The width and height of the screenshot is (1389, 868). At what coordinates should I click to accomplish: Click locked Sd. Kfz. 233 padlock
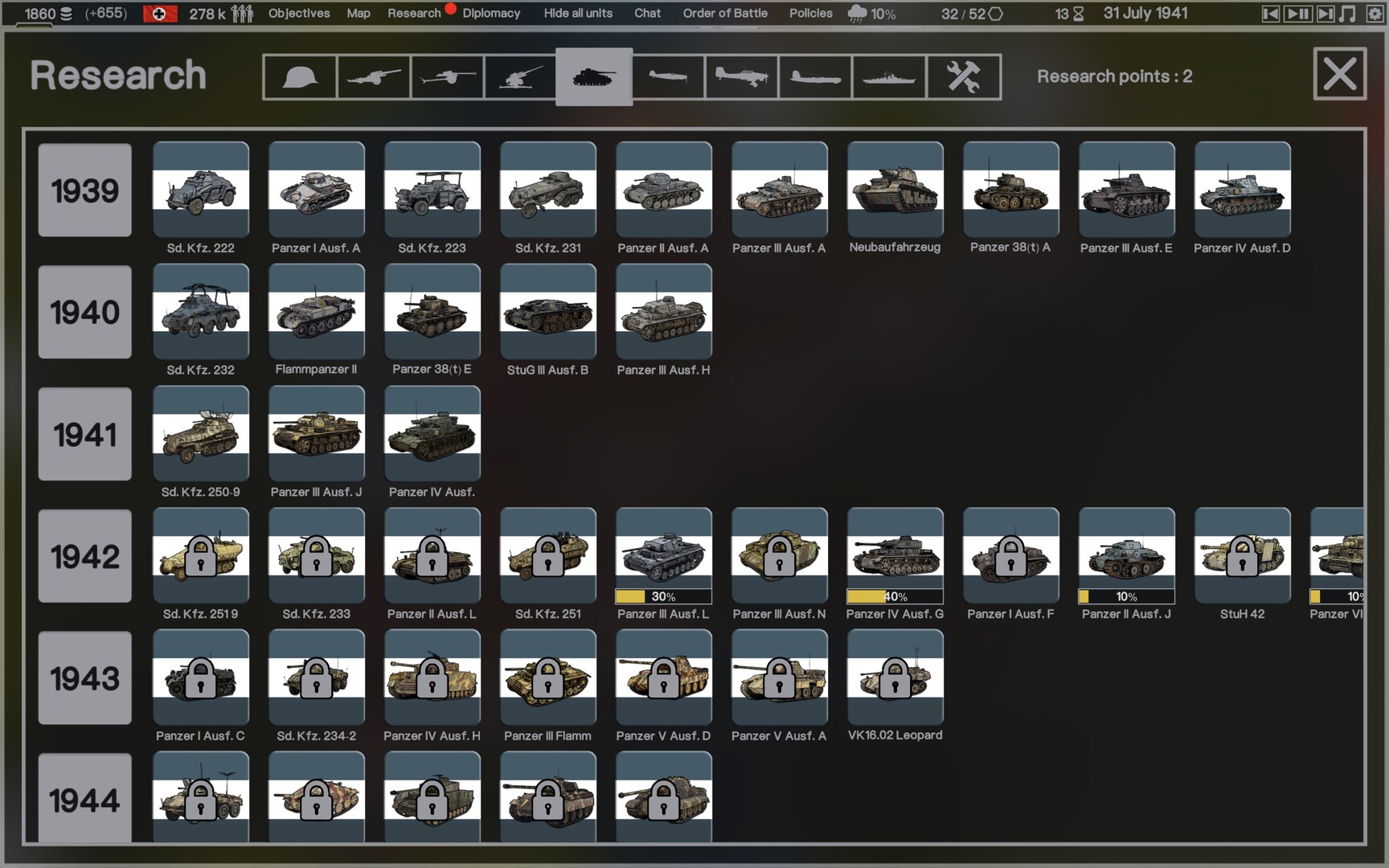click(x=317, y=556)
